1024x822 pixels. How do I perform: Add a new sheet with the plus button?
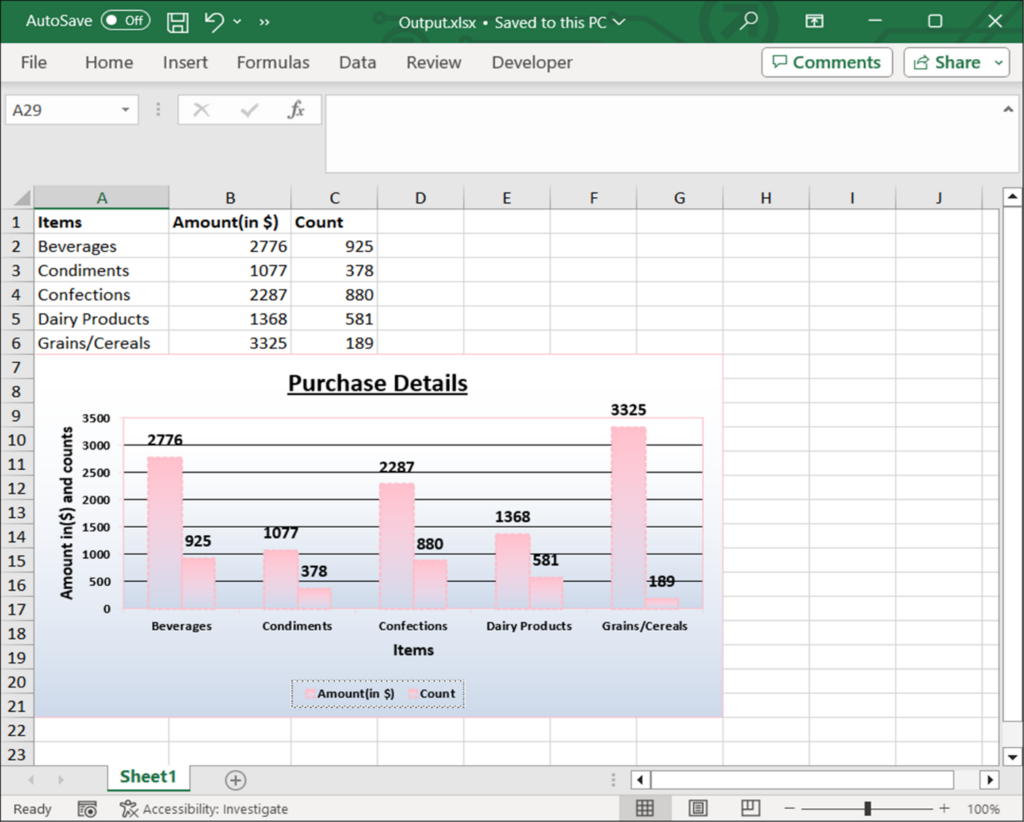[x=234, y=779]
